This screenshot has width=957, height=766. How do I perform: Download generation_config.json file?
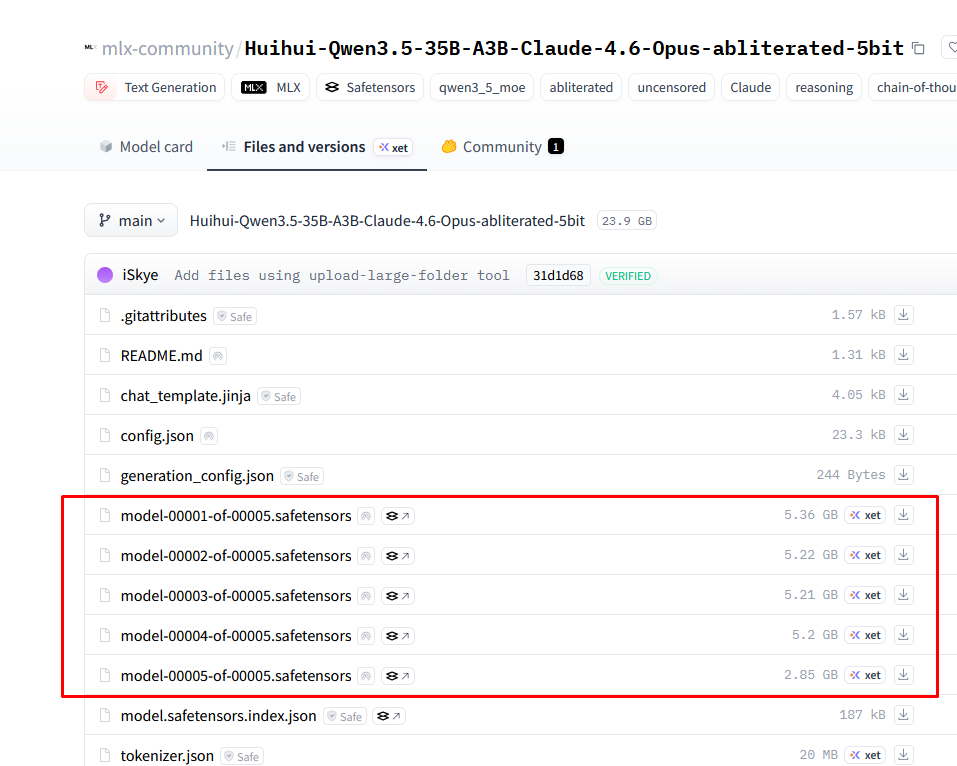tap(903, 475)
